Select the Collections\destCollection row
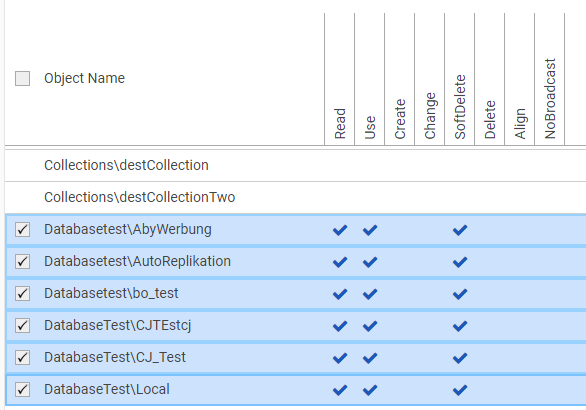Screen dimensions: 586x410 [x=295, y=166]
